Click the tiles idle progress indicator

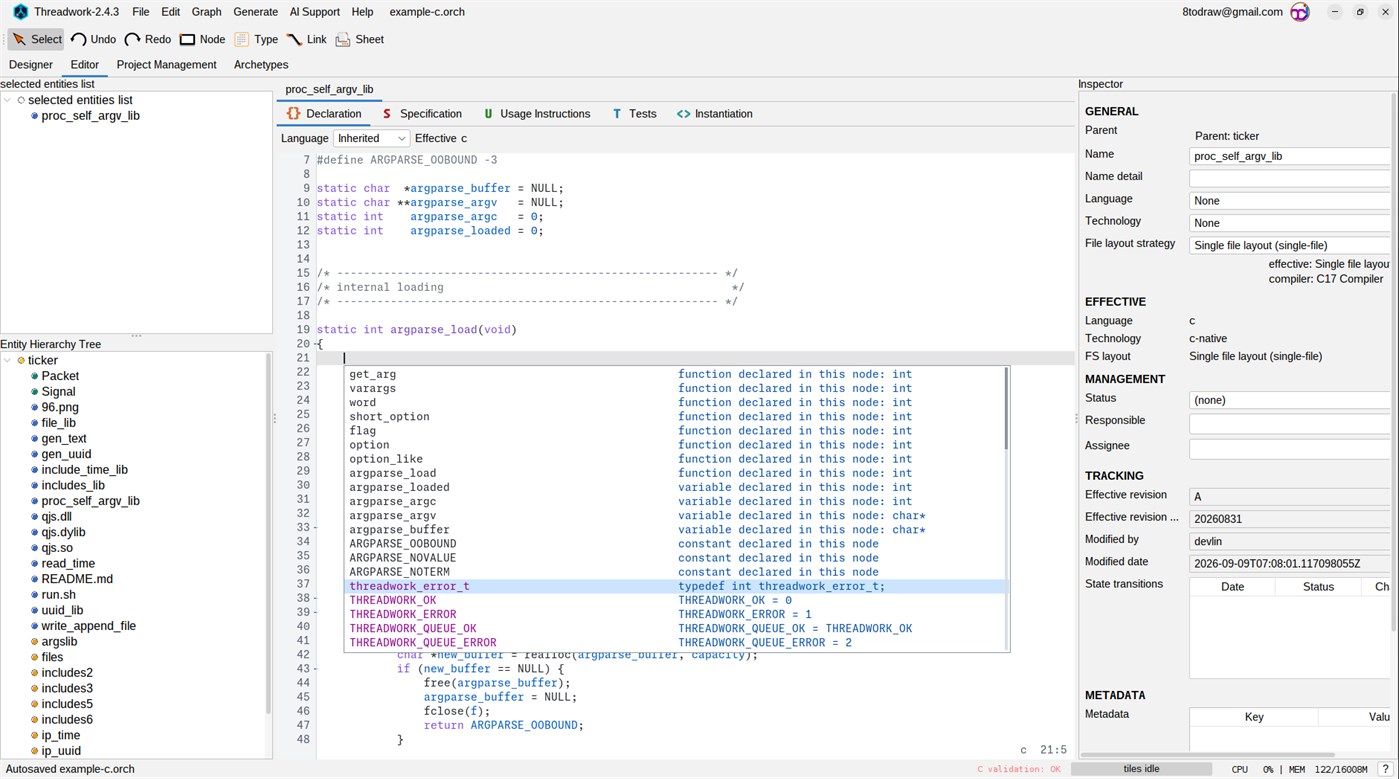[x=1141, y=769]
